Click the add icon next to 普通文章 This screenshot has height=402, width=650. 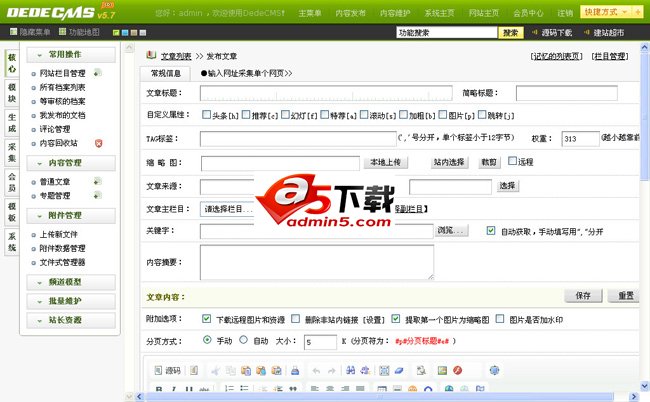[97, 182]
